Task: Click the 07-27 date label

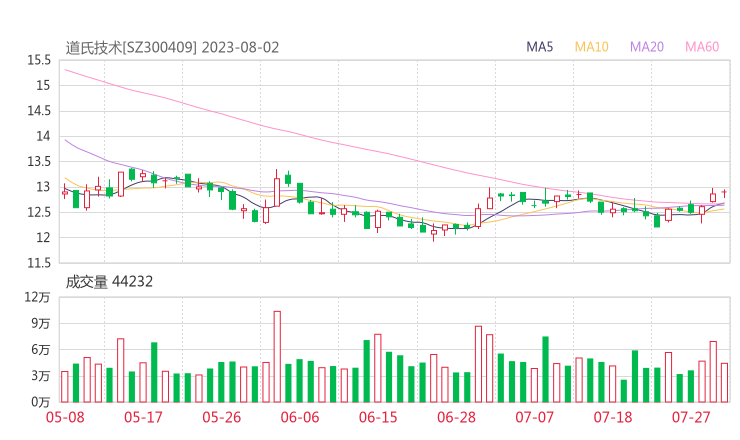Action: click(691, 417)
